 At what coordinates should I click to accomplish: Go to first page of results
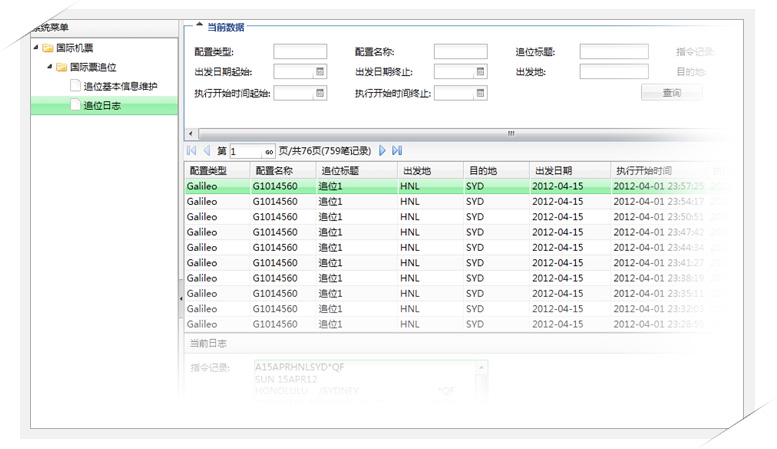click(191, 151)
